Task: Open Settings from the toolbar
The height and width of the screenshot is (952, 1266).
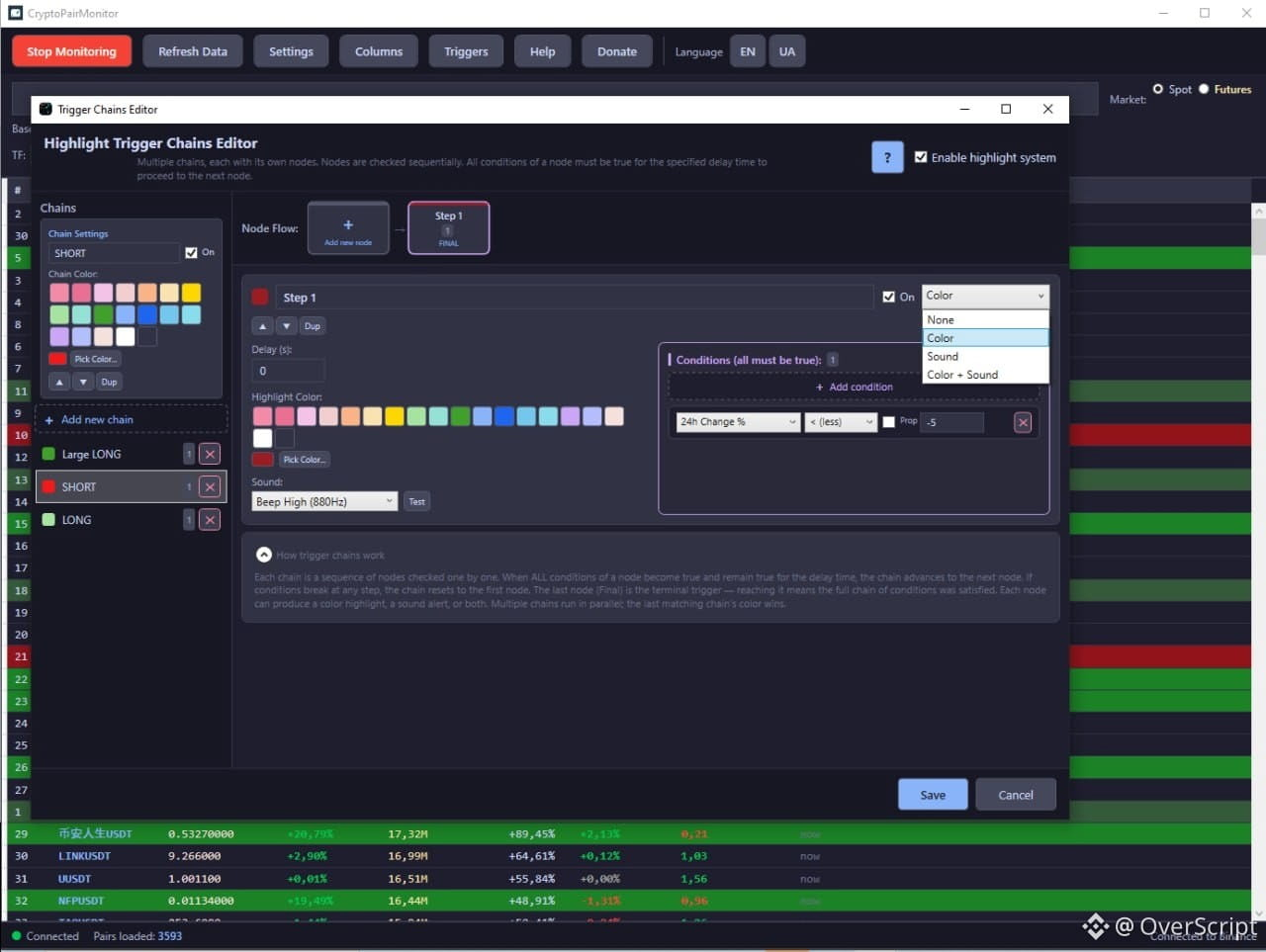Action: tap(291, 51)
